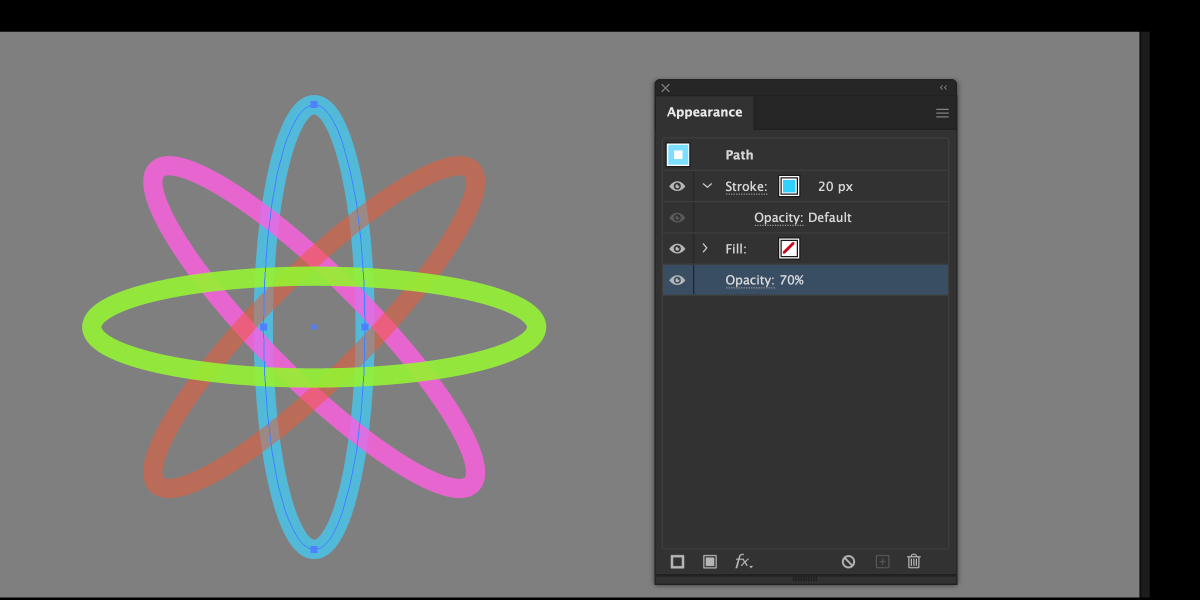Toggle visibility of the 70% Opacity row
This screenshot has height=600, width=1200.
(677, 280)
